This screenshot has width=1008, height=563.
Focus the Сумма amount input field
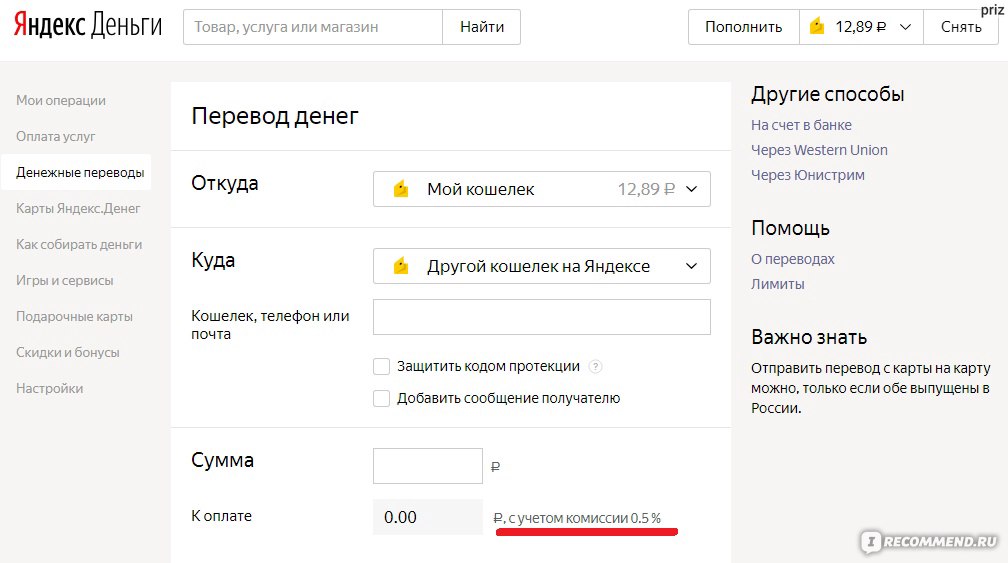coord(428,466)
